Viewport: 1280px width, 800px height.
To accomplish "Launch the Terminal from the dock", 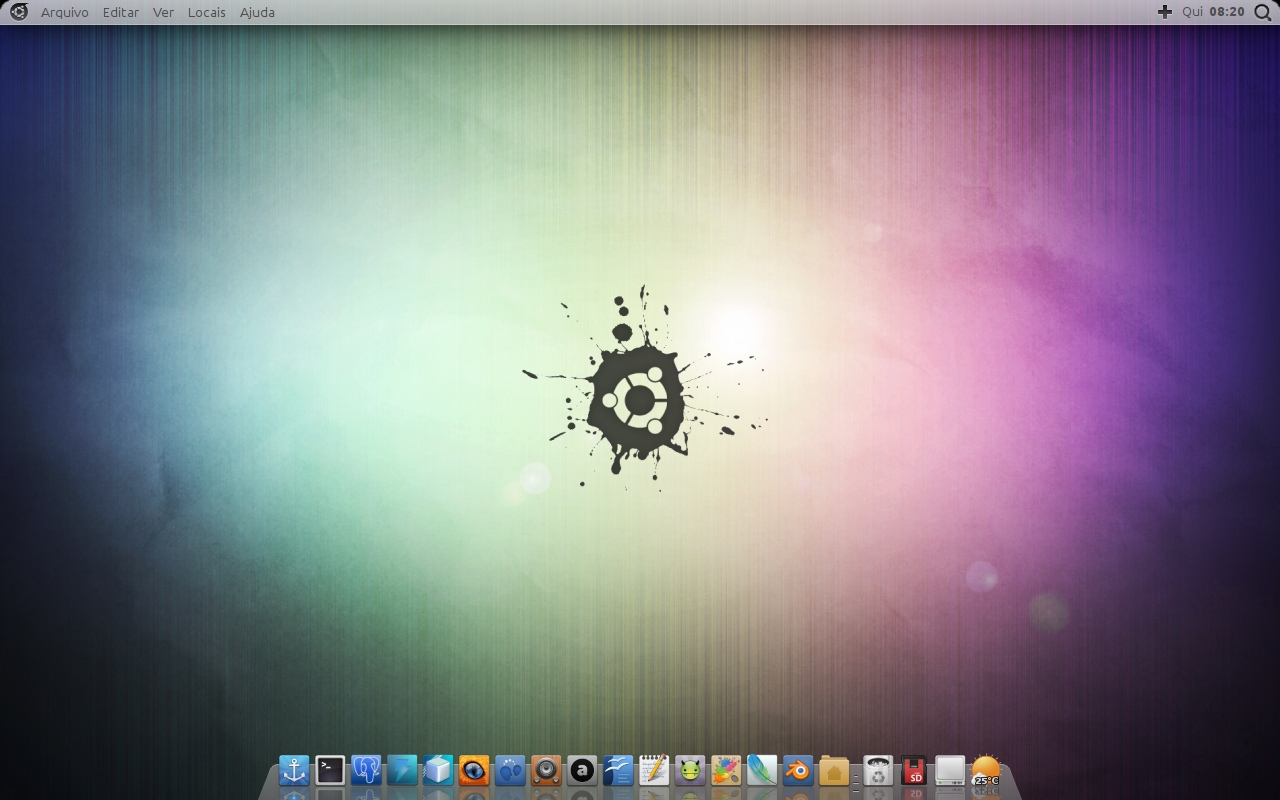I will pyautogui.click(x=330, y=770).
